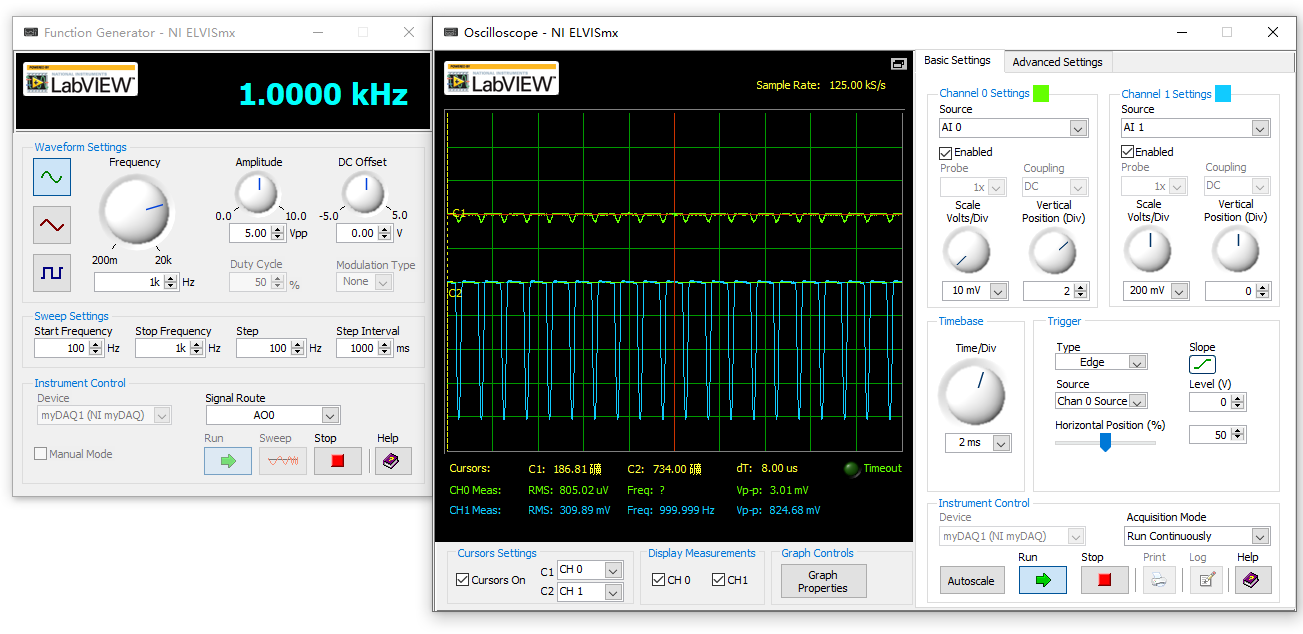This screenshot has width=1303, height=634.
Task: Open Channel 0 Source AI 0 dropdown
Action: click(1078, 128)
